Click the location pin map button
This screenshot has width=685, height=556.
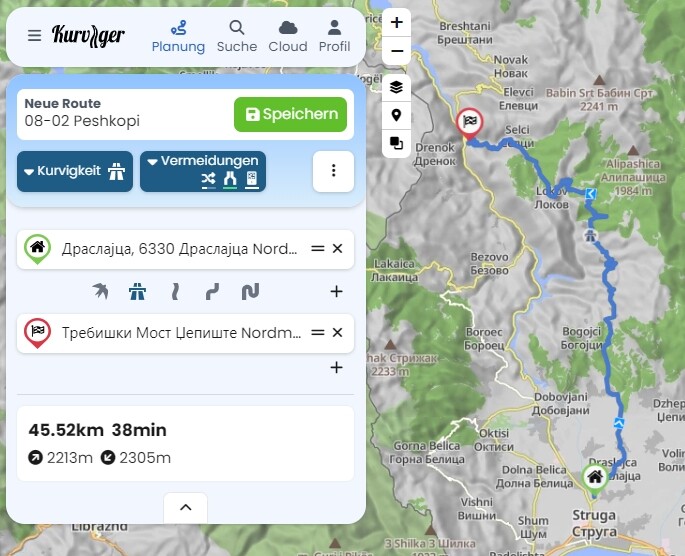[x=396, y=115]
